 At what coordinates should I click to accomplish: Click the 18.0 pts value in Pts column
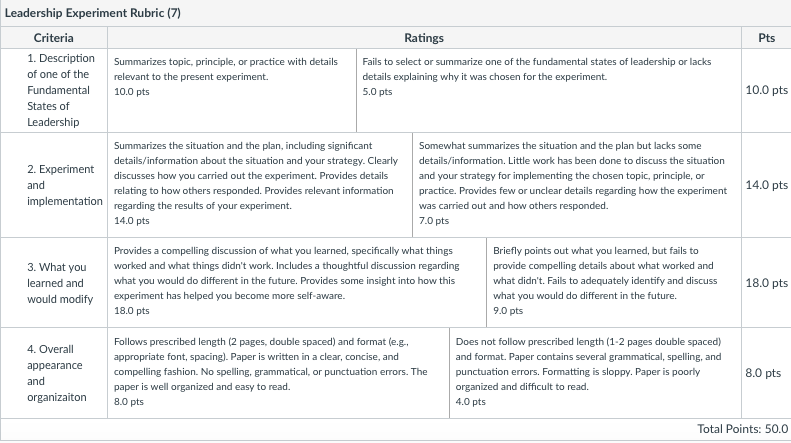[766, 283]
